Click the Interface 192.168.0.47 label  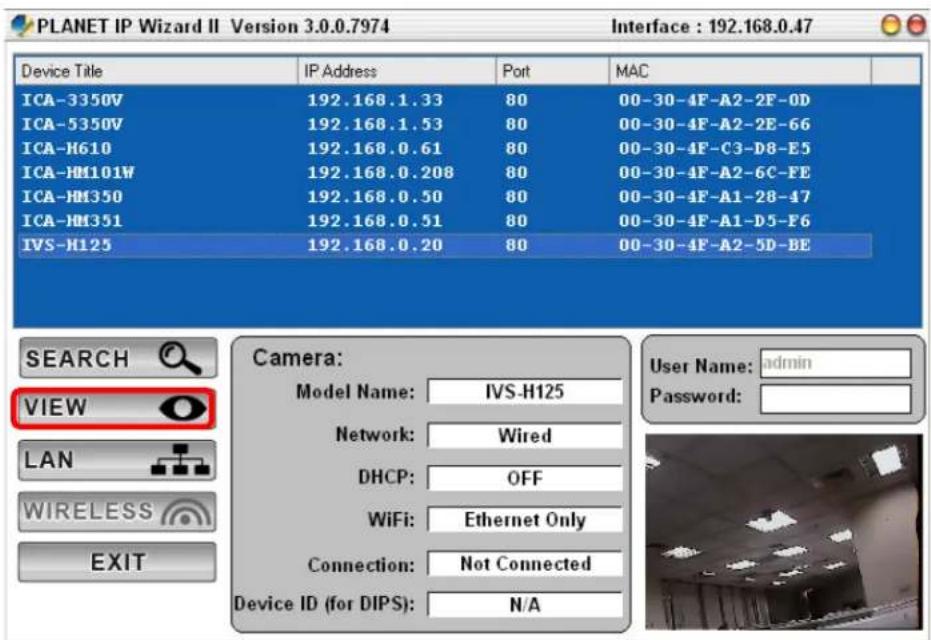(712, 26)
